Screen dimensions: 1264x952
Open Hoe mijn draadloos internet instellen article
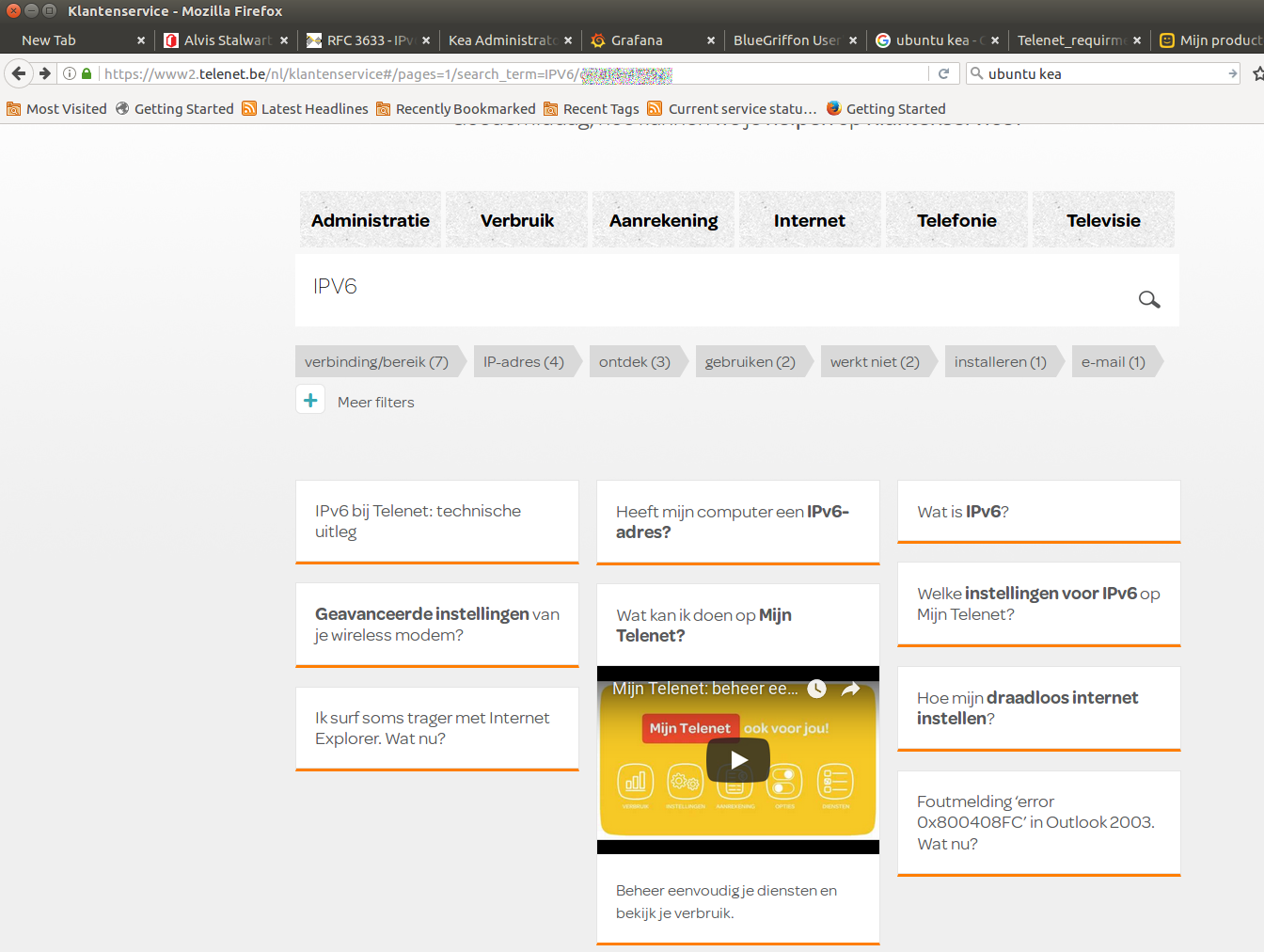[x=1039, y=708]
